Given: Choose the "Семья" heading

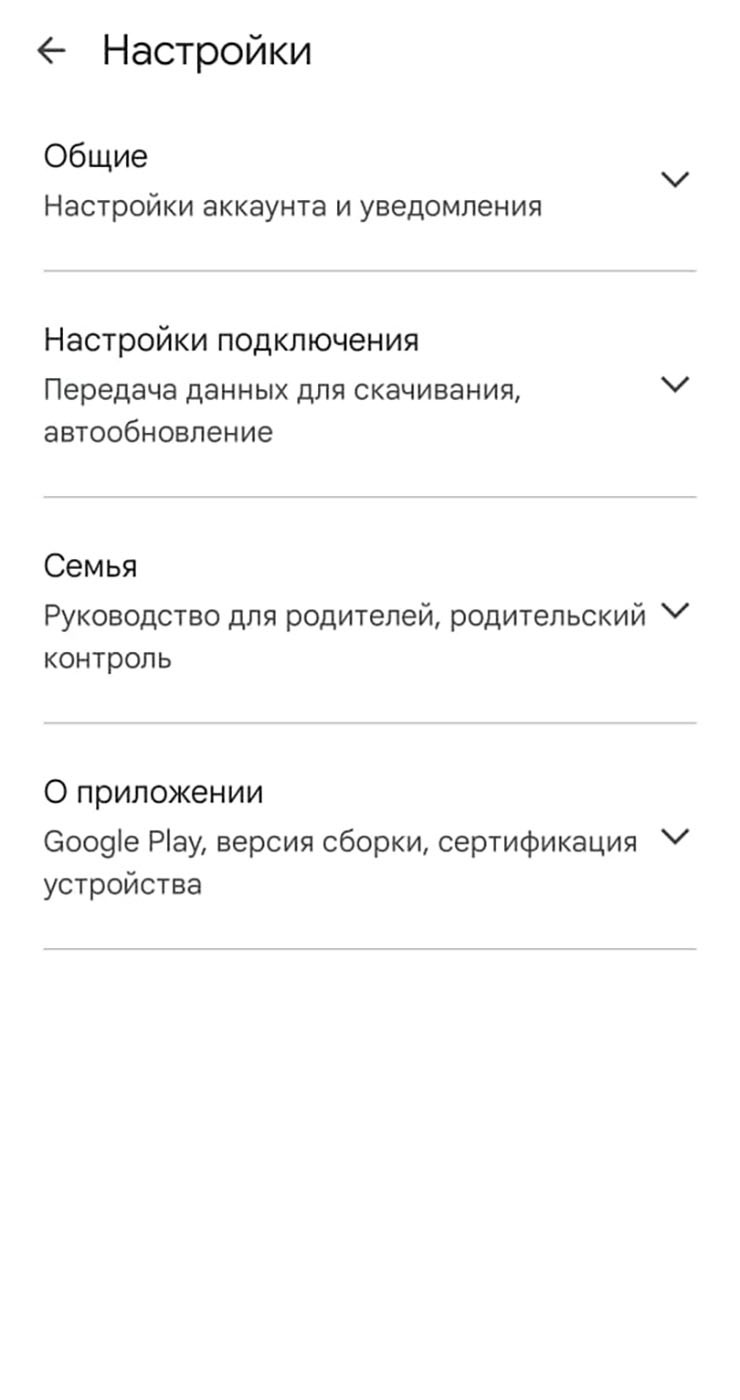Looking at the screenshot, I should (90, 566).
